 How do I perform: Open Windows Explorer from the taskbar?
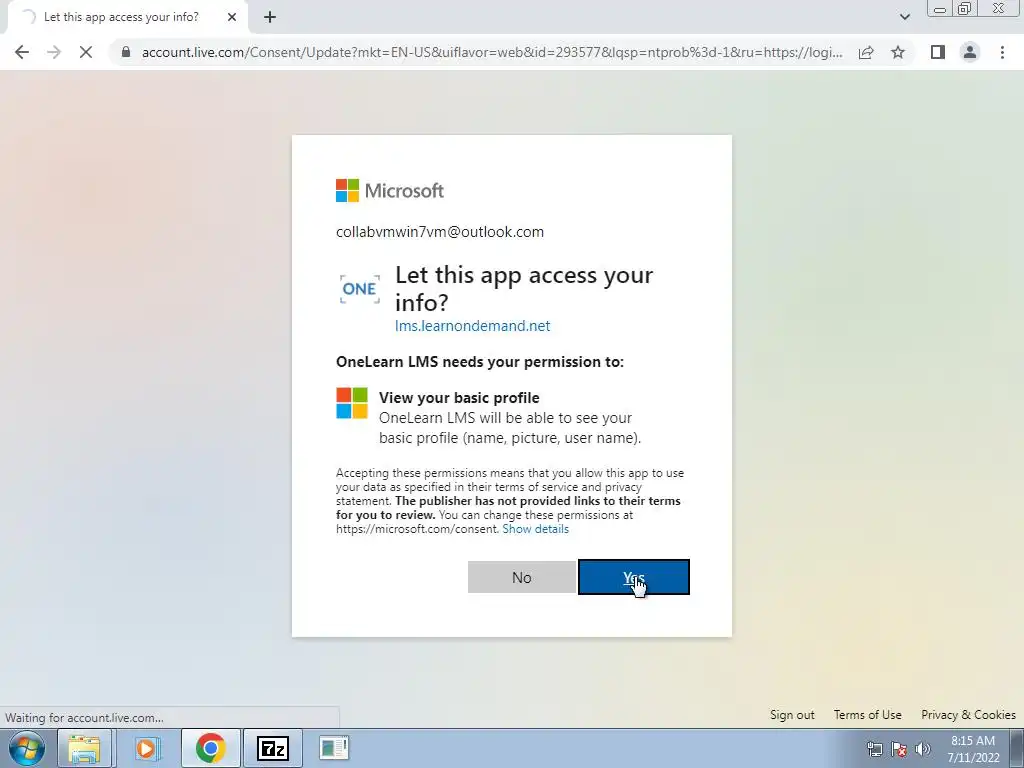[x=85, y=748]
